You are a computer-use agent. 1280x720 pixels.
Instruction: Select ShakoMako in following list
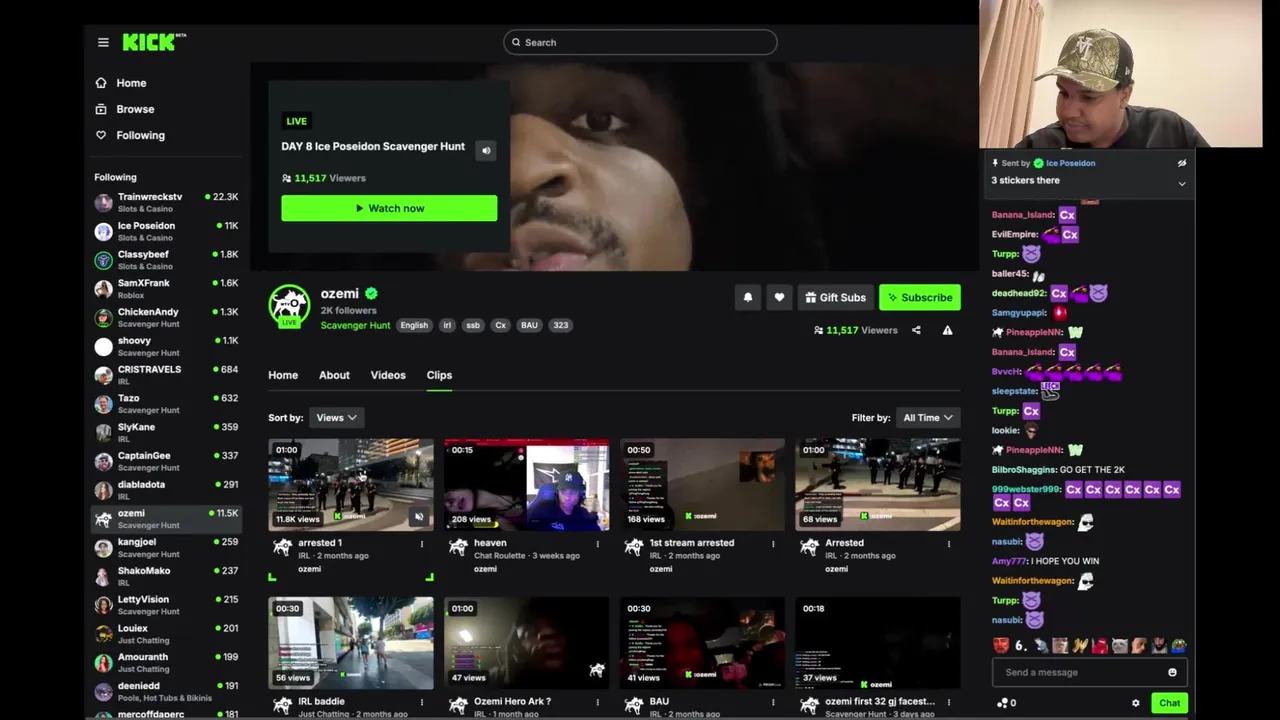point(166,576)
